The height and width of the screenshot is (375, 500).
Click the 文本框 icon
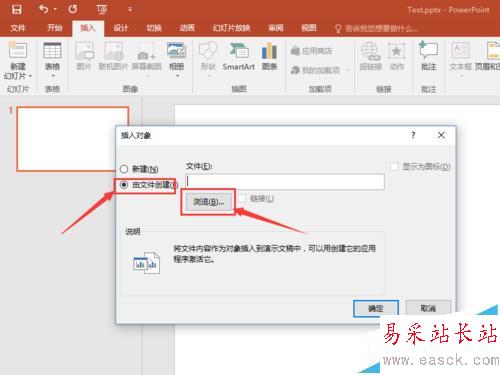click(461, 51)
